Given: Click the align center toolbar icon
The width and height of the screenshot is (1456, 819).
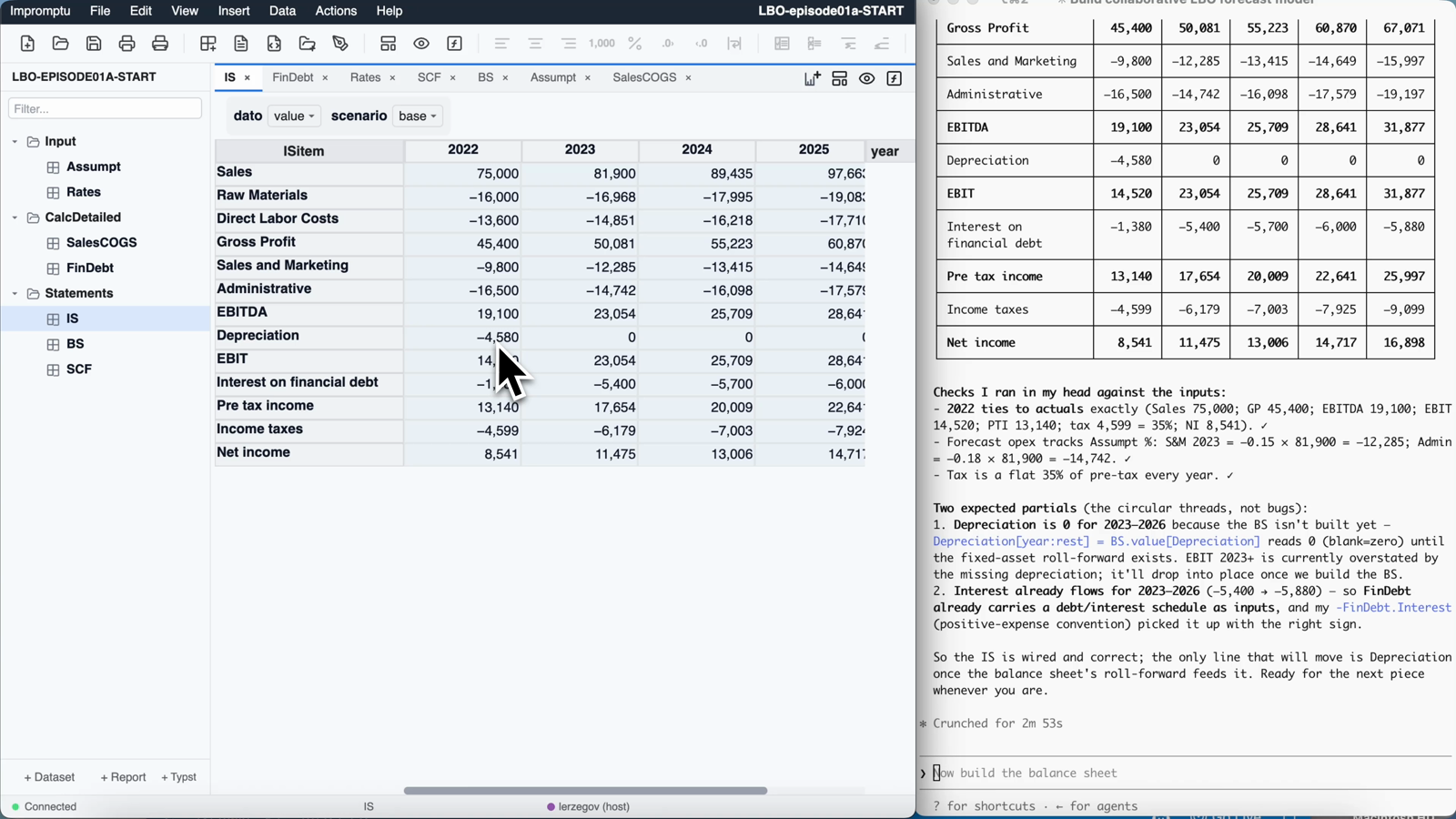Looking at the screenshot, I should (x=535, y=44).
